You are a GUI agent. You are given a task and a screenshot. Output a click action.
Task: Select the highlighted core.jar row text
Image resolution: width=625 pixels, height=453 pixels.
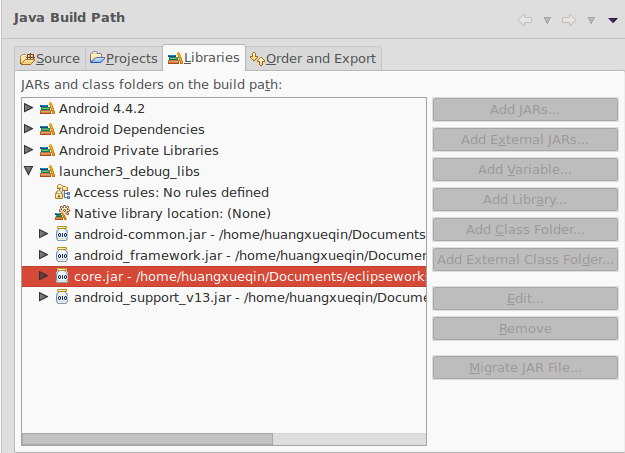point(250,276)
